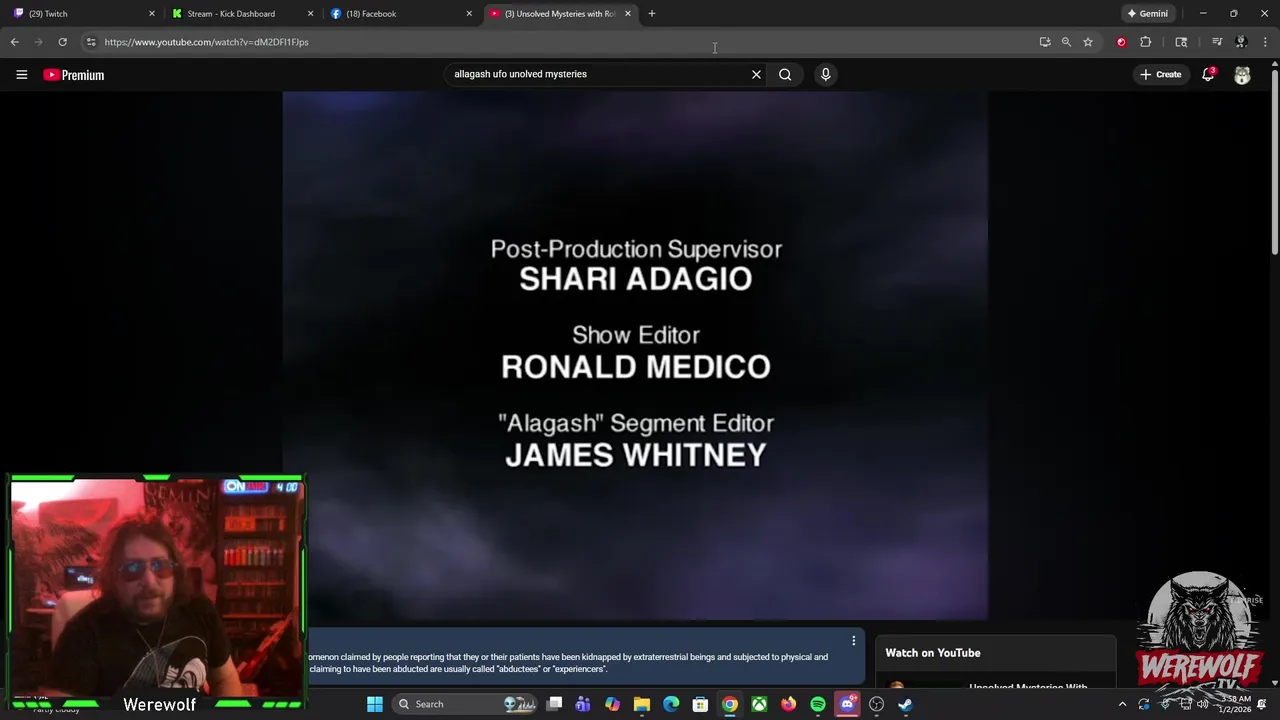The height and width of the screenshot is (720, 1280).
Task: Open Spotify from the taskbar
Action: click(818, 704)
